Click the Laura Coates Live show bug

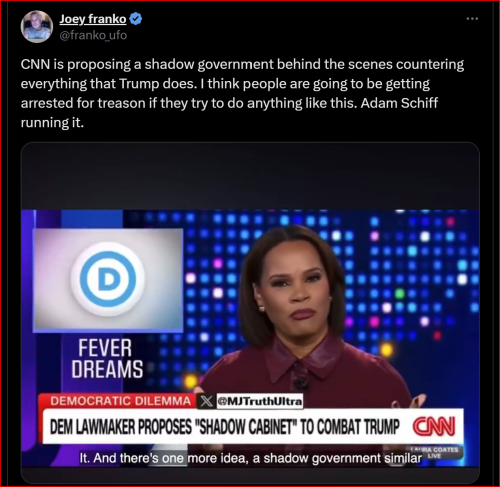click(x=434, y=452)
